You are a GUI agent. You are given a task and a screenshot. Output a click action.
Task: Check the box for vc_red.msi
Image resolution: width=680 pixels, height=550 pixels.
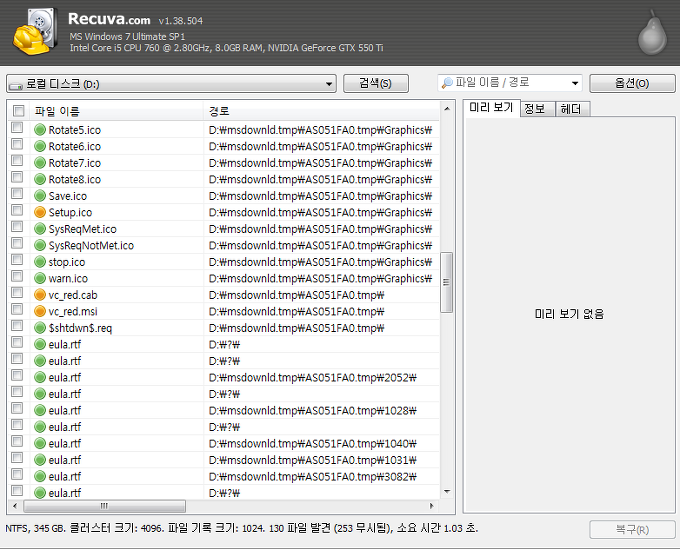point(17,309)
